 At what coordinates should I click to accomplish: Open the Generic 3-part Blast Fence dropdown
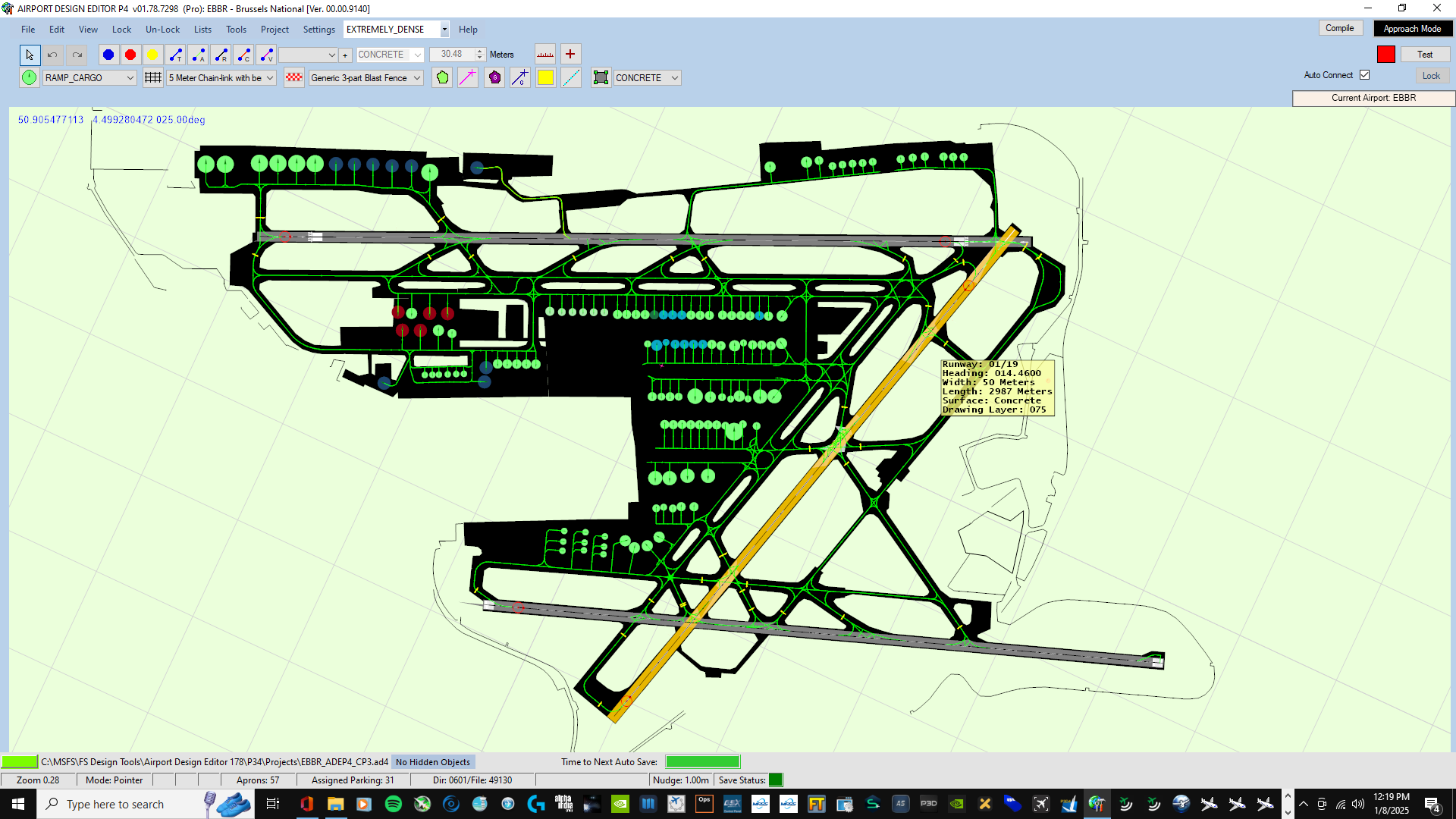pyautogui.click(x=416, y=78)
